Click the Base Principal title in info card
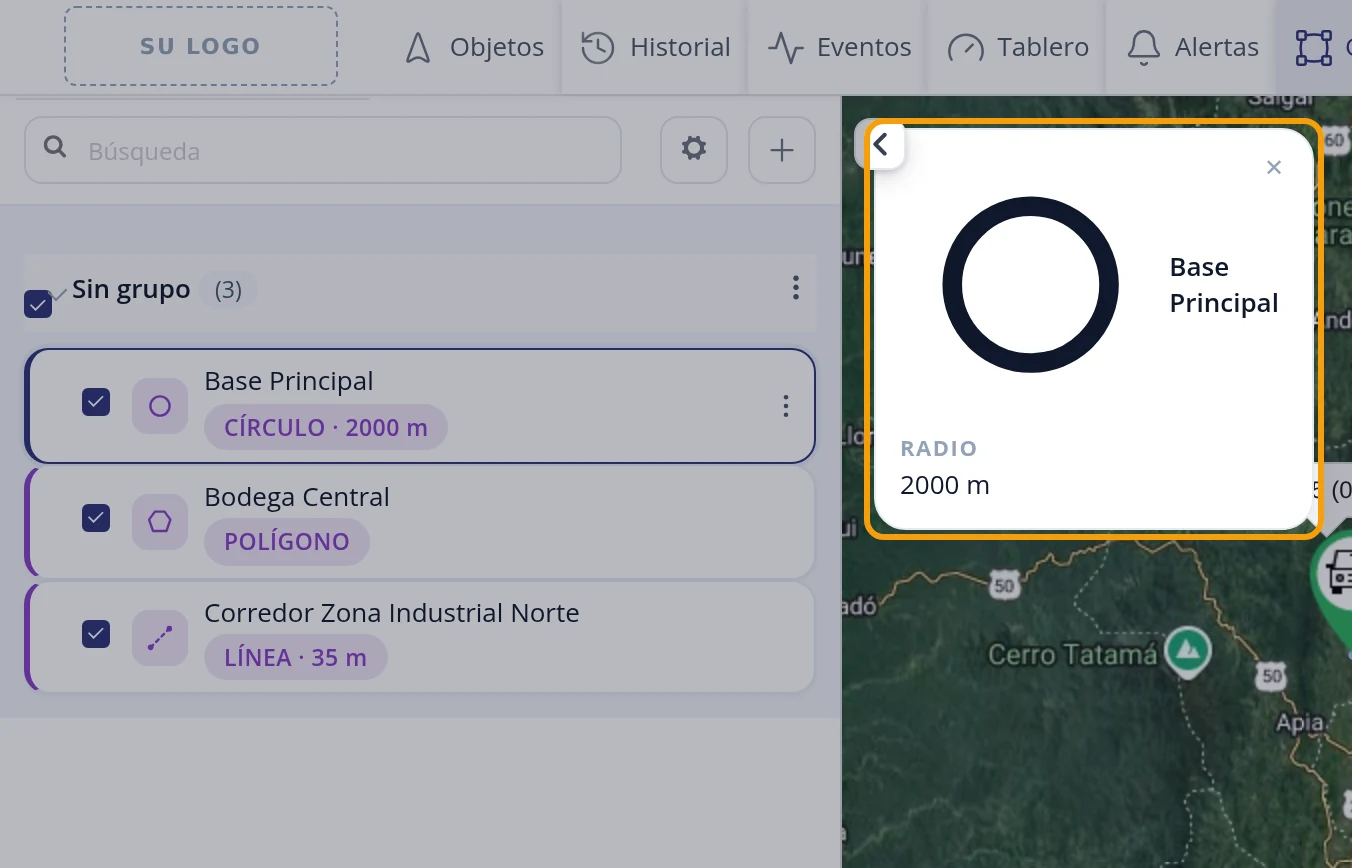The height and width of the screenshot is (868, 1352). tap(1224, 285)
